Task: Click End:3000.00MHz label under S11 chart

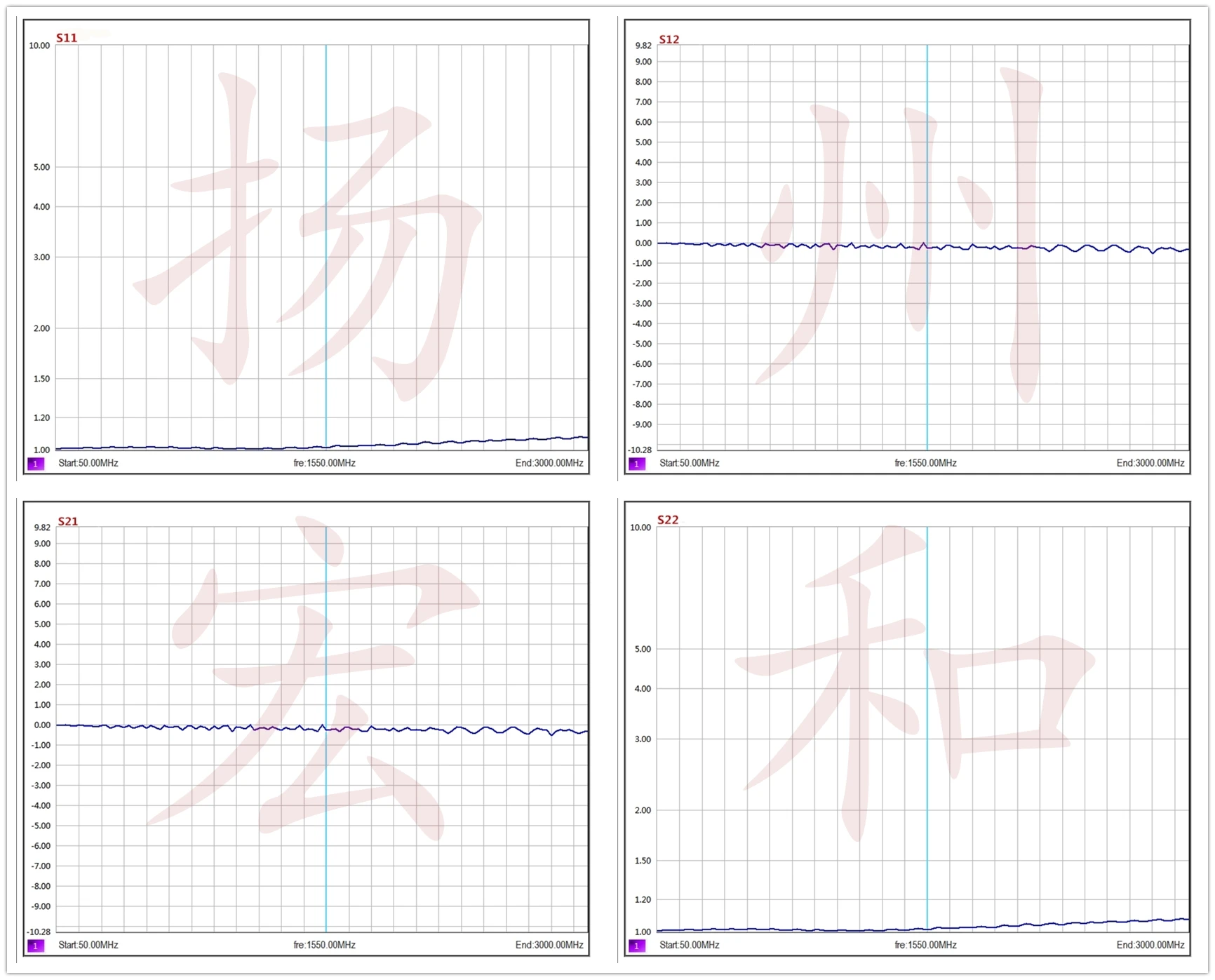Action: coord(549,463)
